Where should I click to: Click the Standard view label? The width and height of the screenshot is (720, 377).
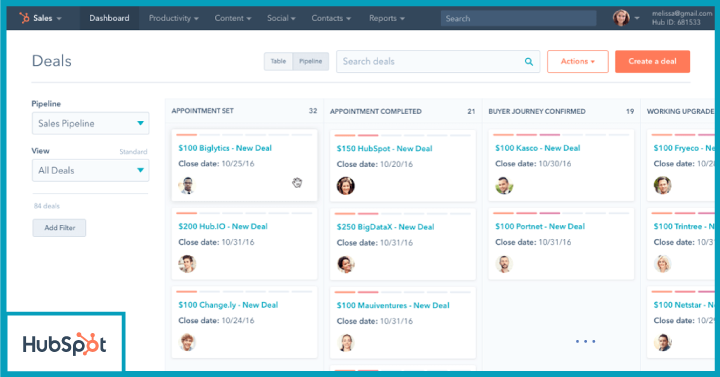tap(133, 152)
